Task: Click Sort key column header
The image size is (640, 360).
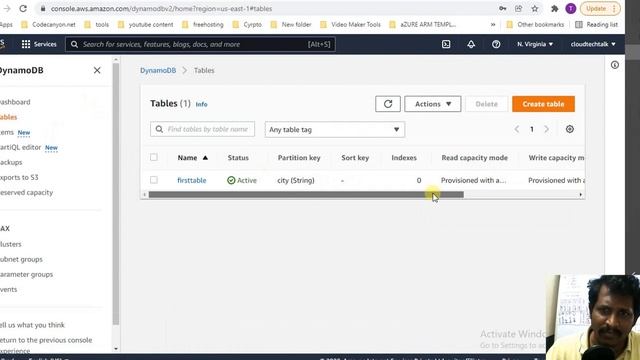Action: pos(355,158)
